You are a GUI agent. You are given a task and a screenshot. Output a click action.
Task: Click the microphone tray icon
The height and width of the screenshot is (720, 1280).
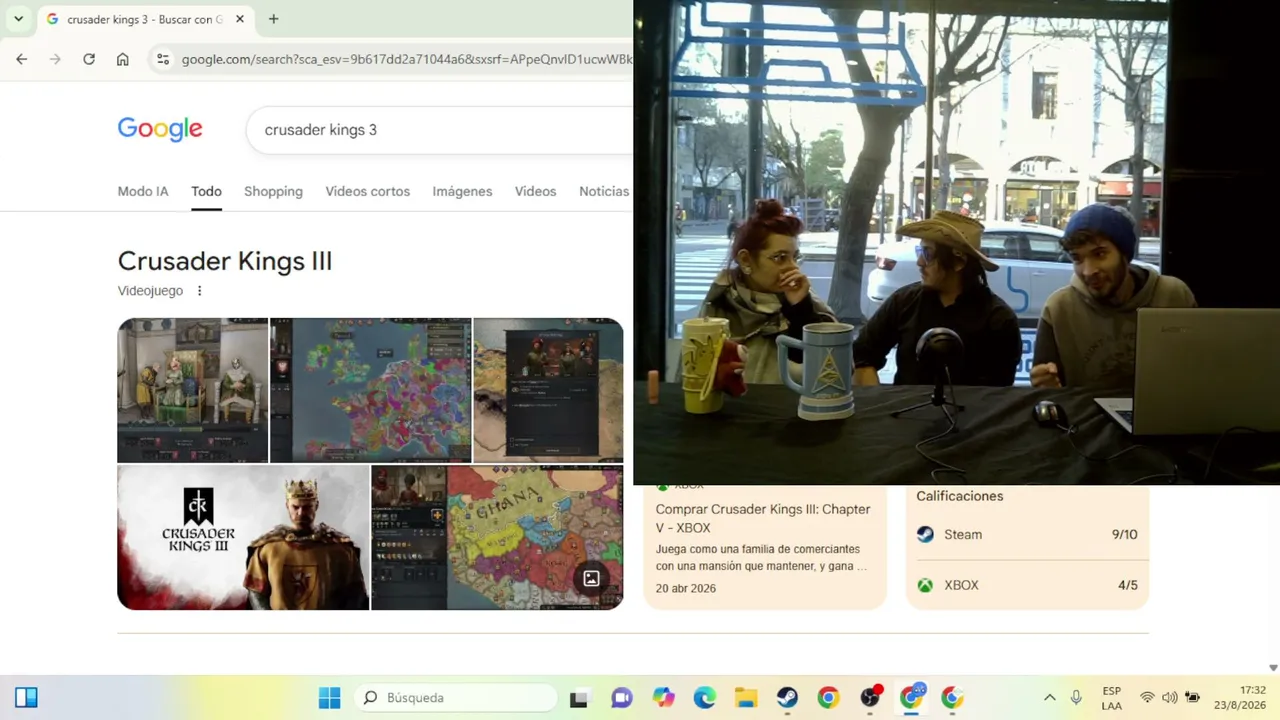[x=1076, y=698]
